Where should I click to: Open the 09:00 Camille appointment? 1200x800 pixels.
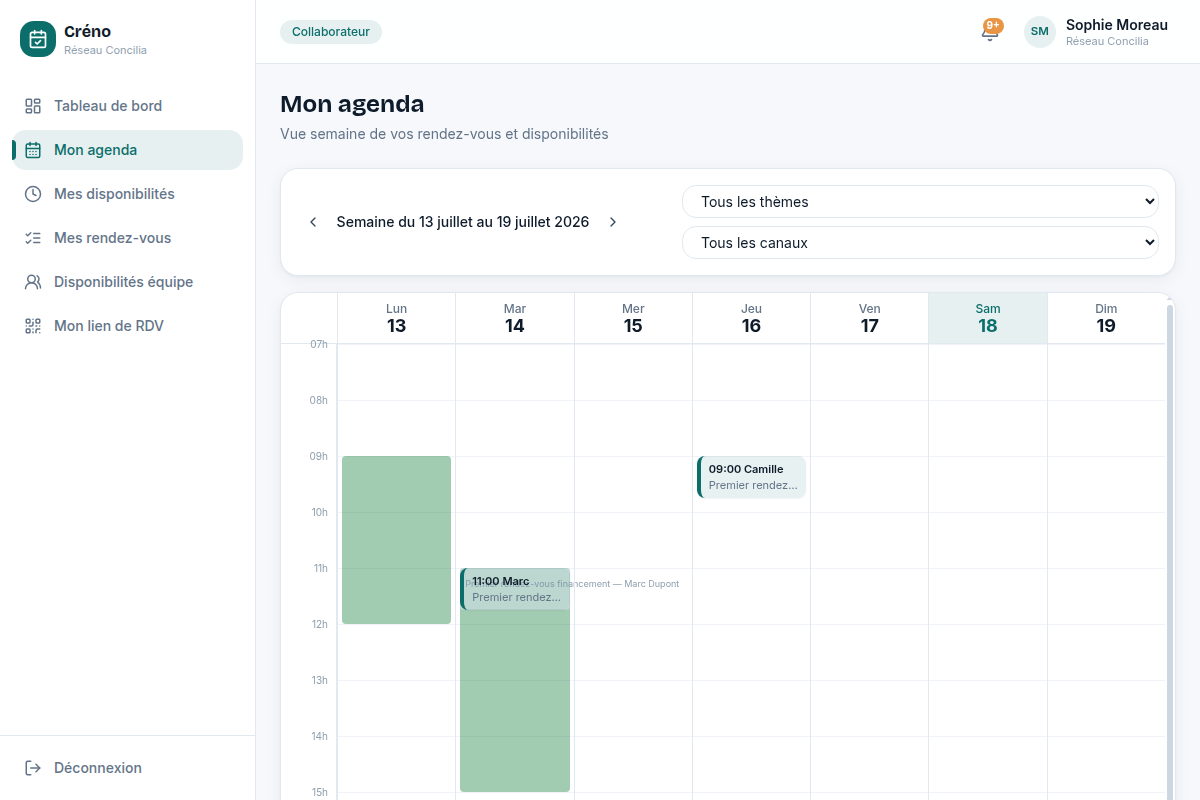[x=751, y=477]
